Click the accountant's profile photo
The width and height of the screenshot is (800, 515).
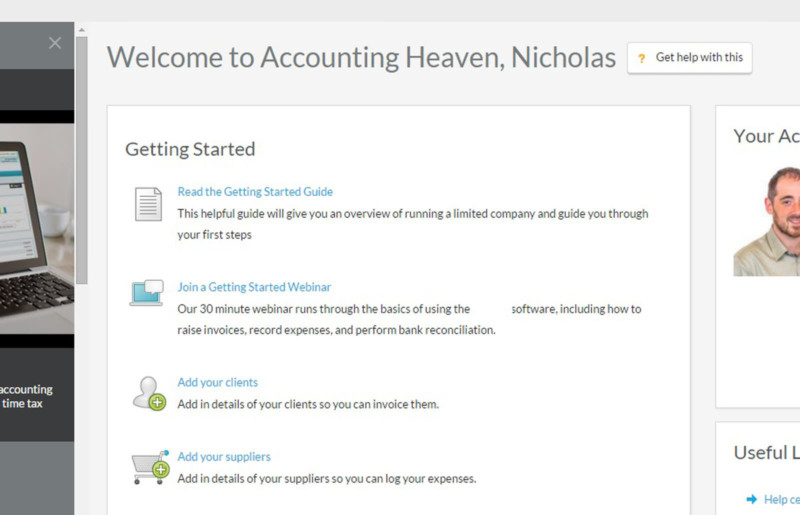pyautogui.click(x=767, y=221)
